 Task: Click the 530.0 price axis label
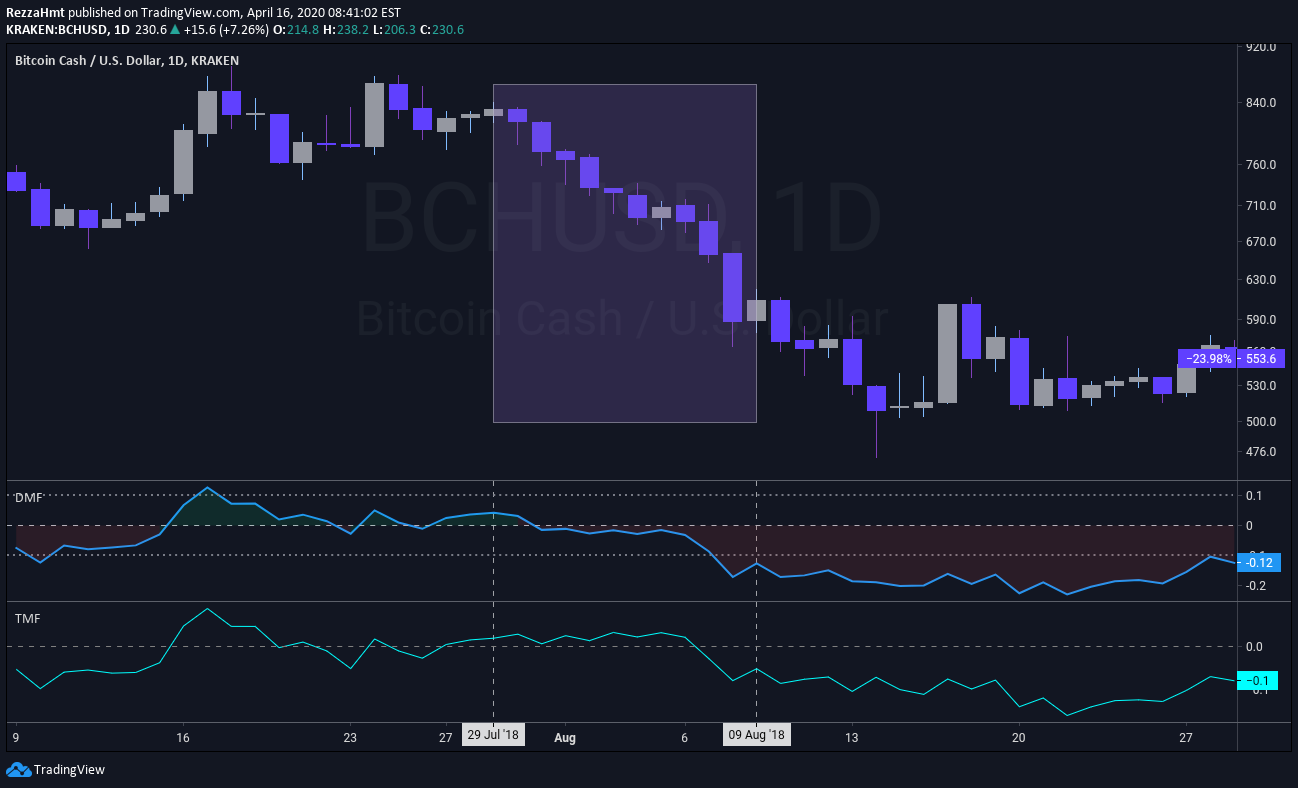(1260, 386)
